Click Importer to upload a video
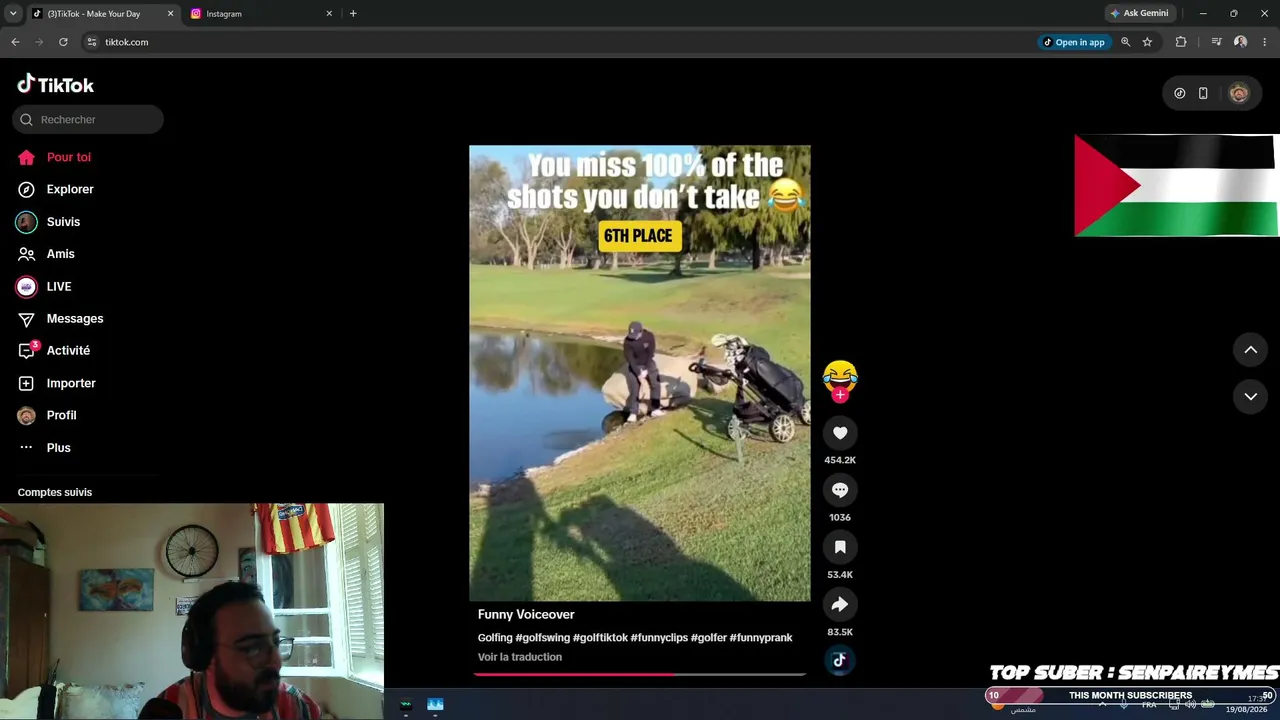Image resolution: width=1280 pixels, height=720 pixels. click(x=57, y=383)
